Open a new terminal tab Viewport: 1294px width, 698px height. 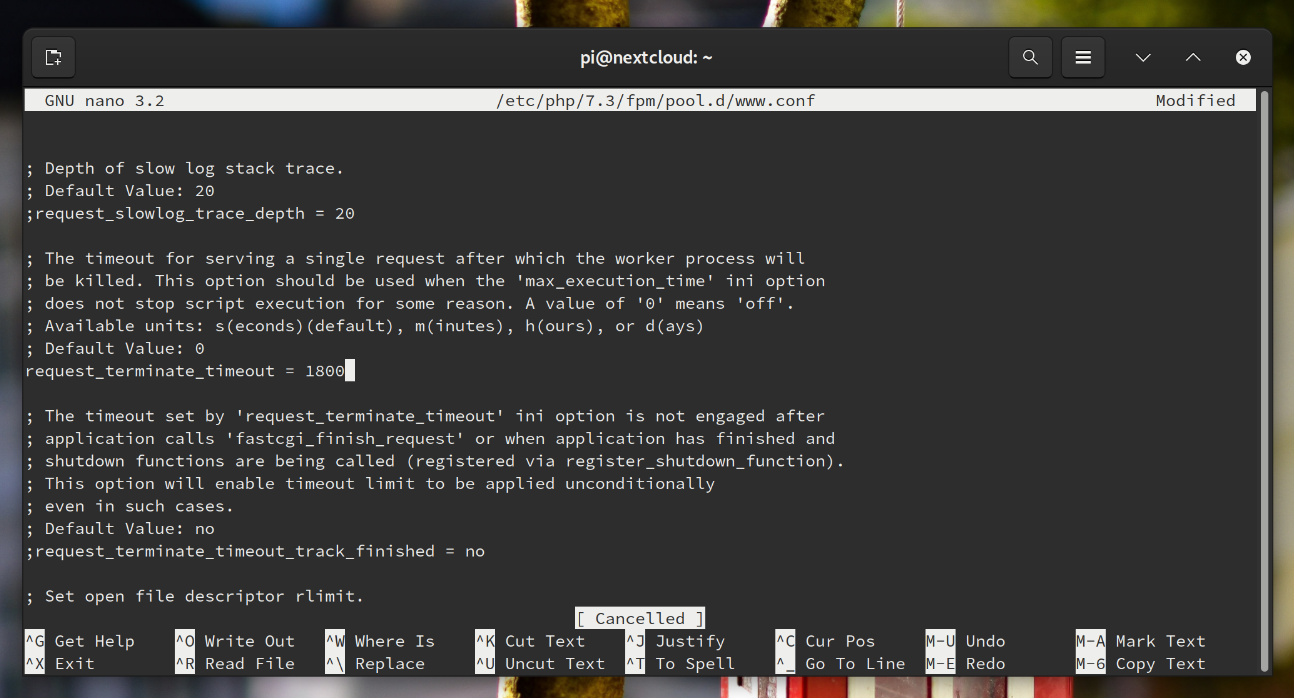click(53, 57)
